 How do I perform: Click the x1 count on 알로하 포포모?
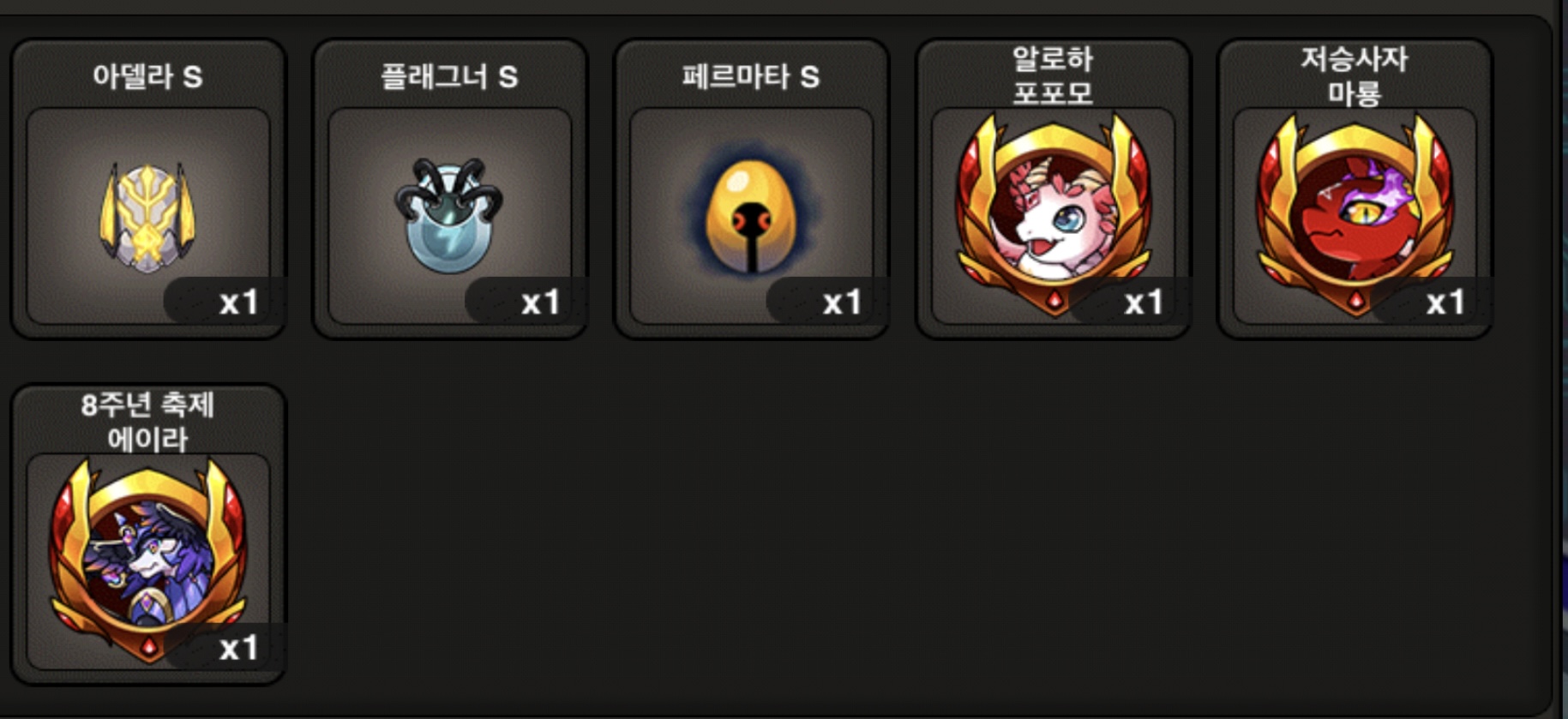pos(1144,302)
